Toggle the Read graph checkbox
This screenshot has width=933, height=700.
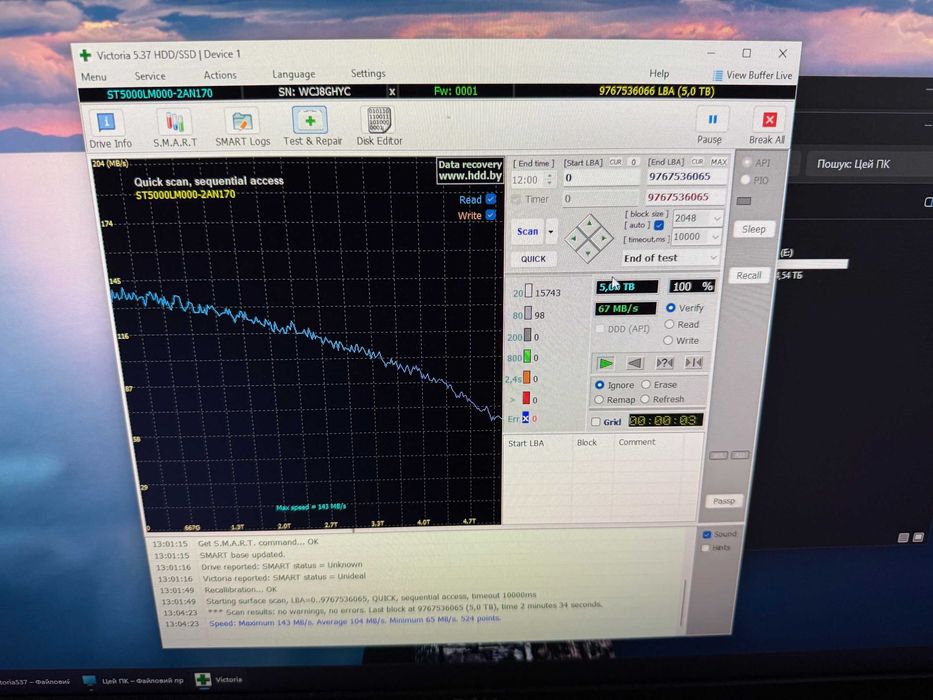coord(491,199)
